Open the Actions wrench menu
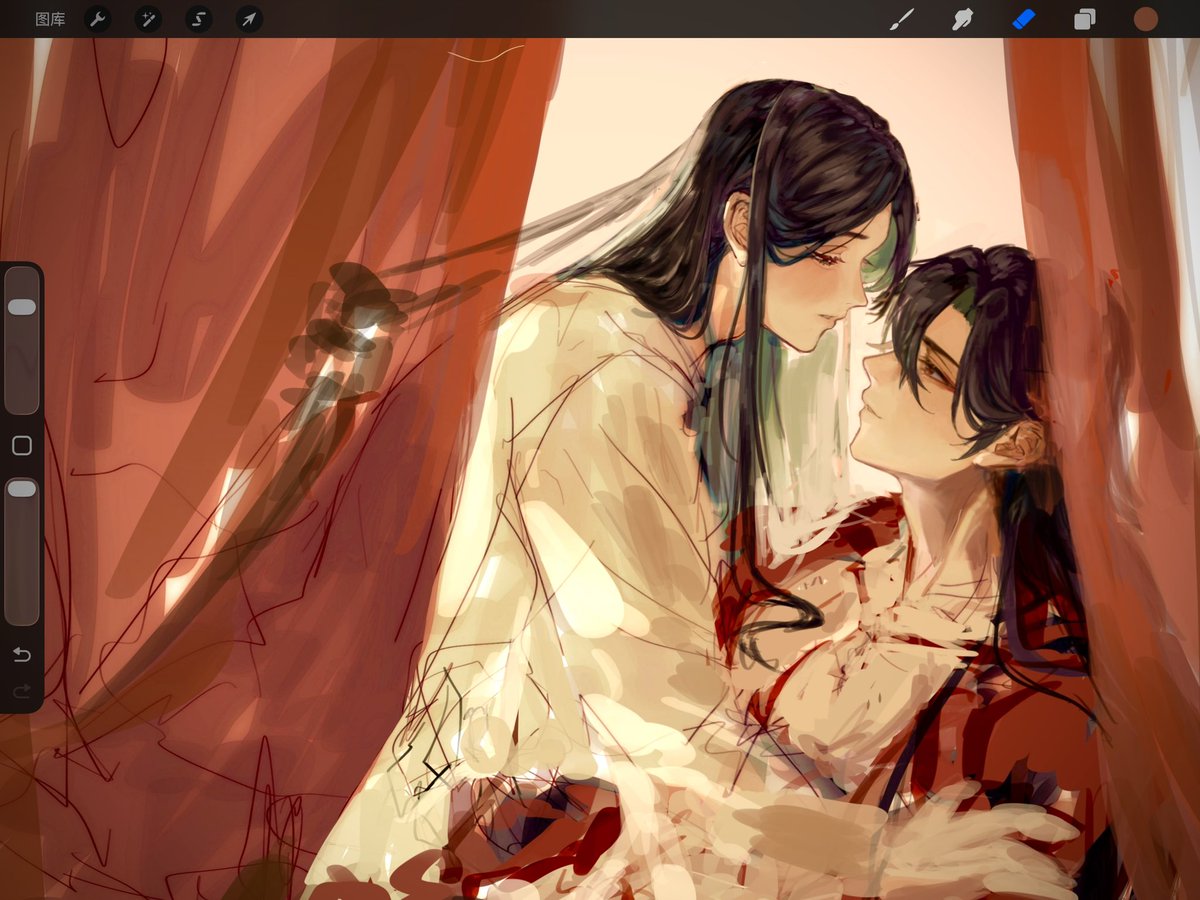The height and width of the screenshot is (900, 1200). click(x=98, y=19)
